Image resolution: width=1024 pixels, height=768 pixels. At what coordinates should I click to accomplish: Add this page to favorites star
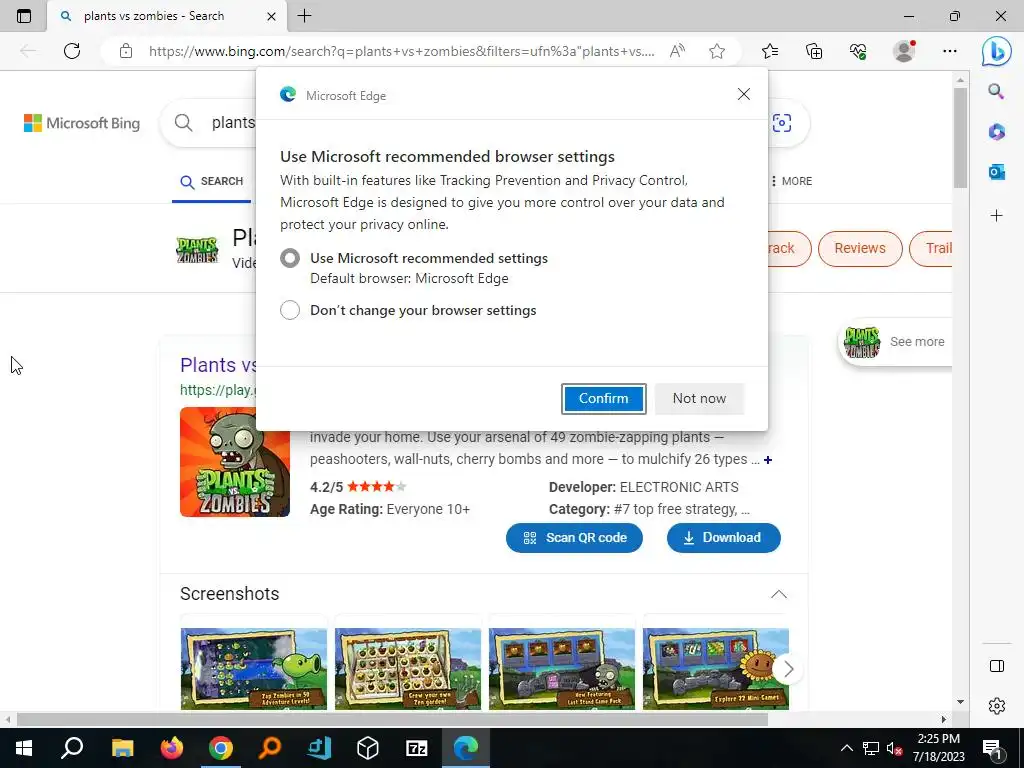tap(717, 51)
